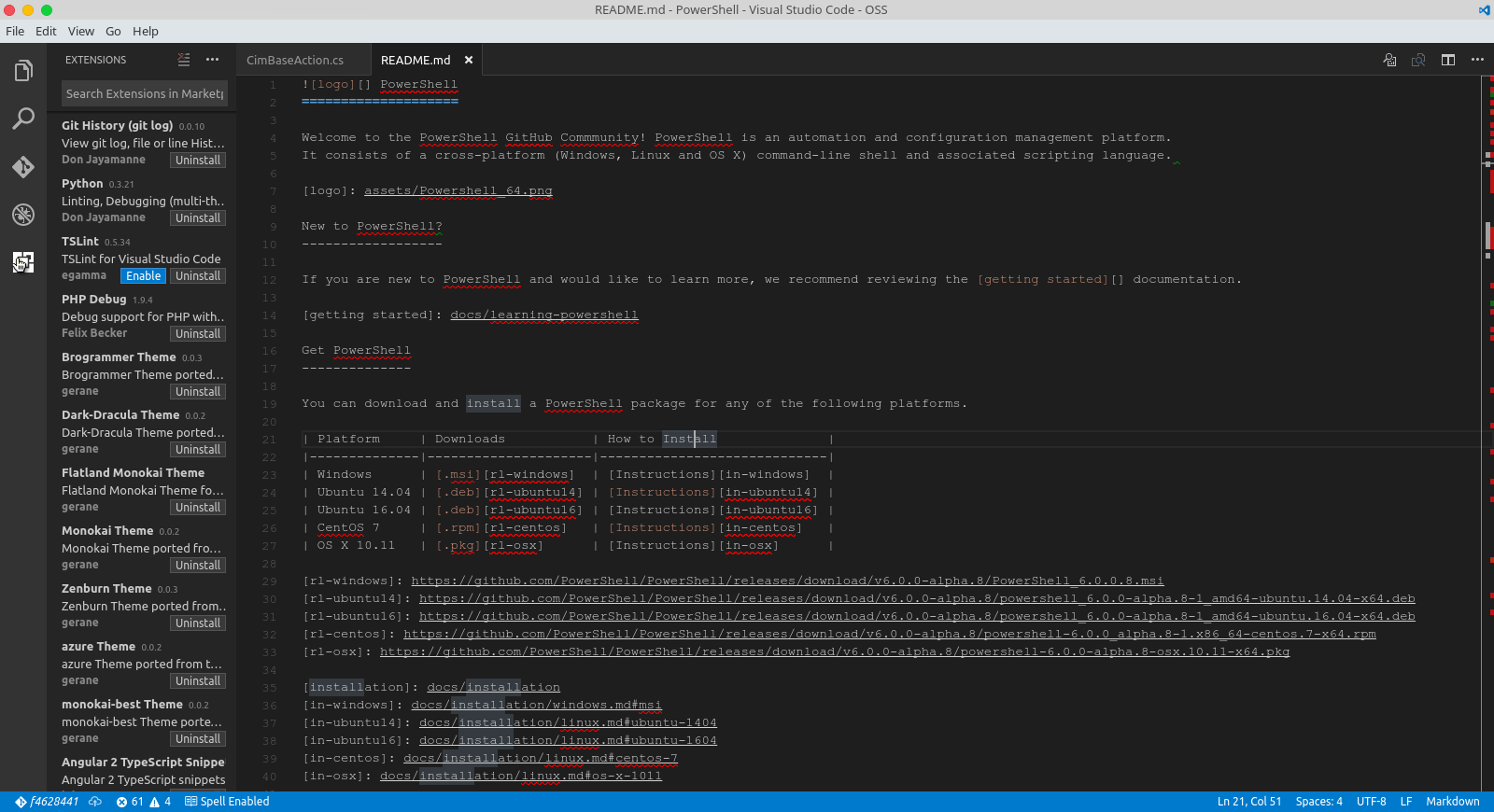This screenshot has width=1494, height=812.
Task: Uninstall Flatland Monokai Theme extension
Action: pyautogui.click(x=198, y=508)
